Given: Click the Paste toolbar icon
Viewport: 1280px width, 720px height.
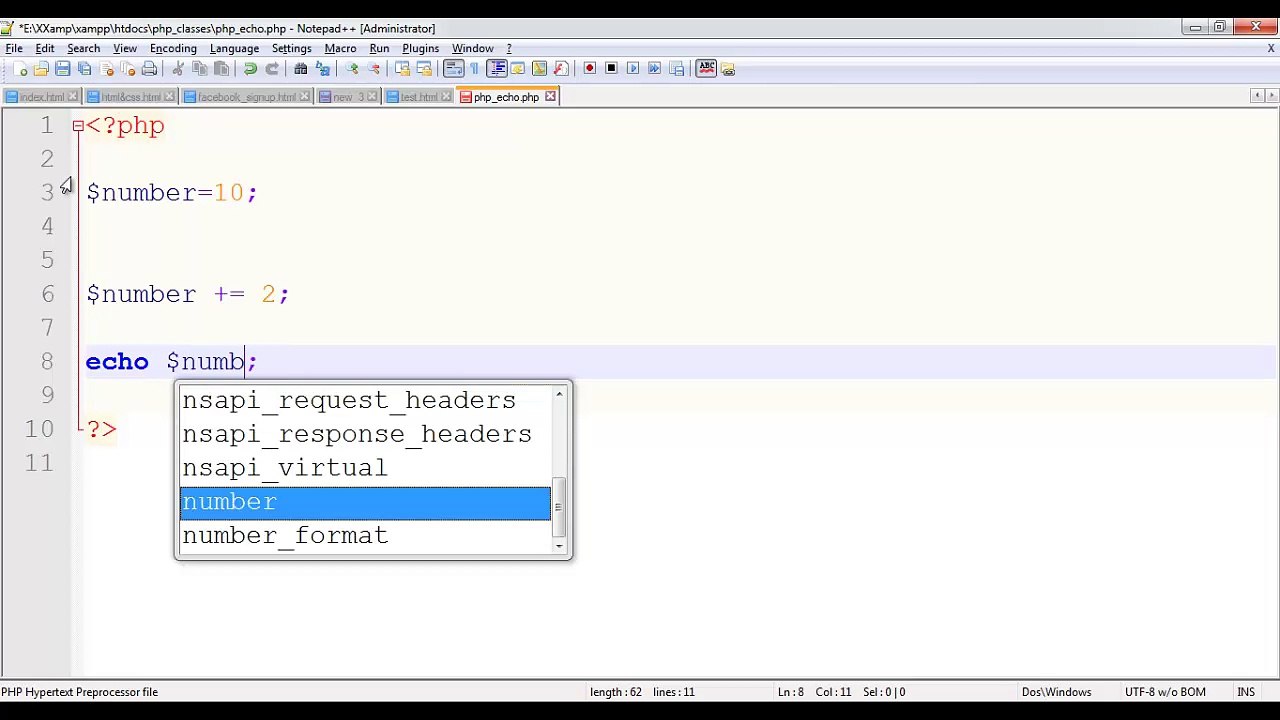Looking at the screenshot, I should (221, 69).
